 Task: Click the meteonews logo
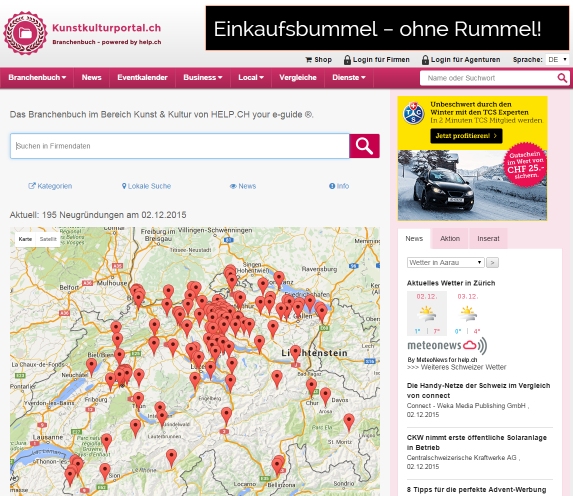click(447, 345)
